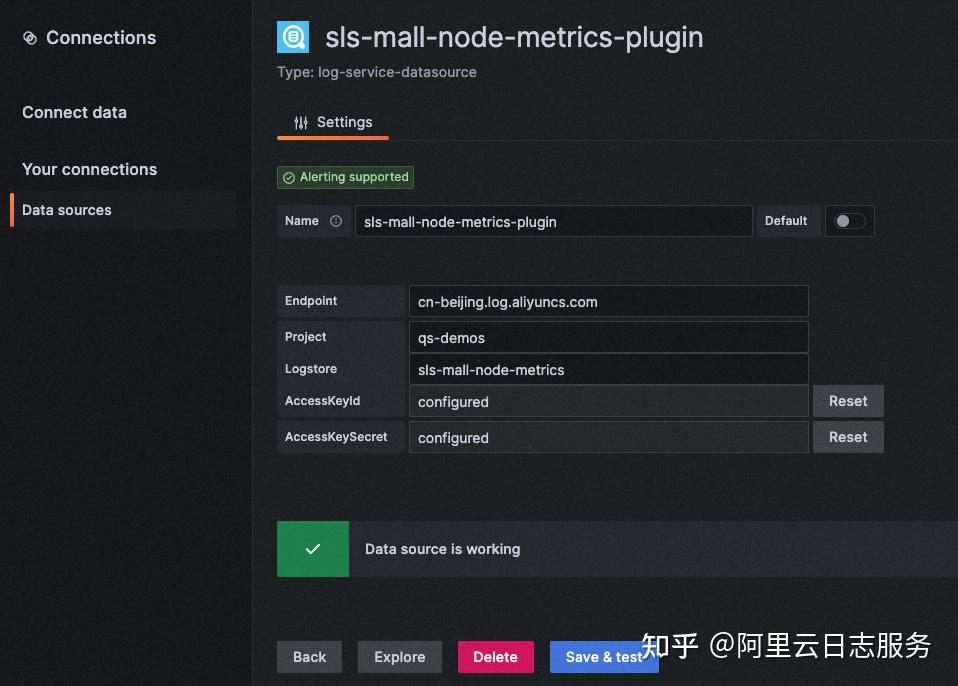The height and width of the screenshot is (686, 958).
Task: Click the green checkmark success icon
Action: point(312,548)
